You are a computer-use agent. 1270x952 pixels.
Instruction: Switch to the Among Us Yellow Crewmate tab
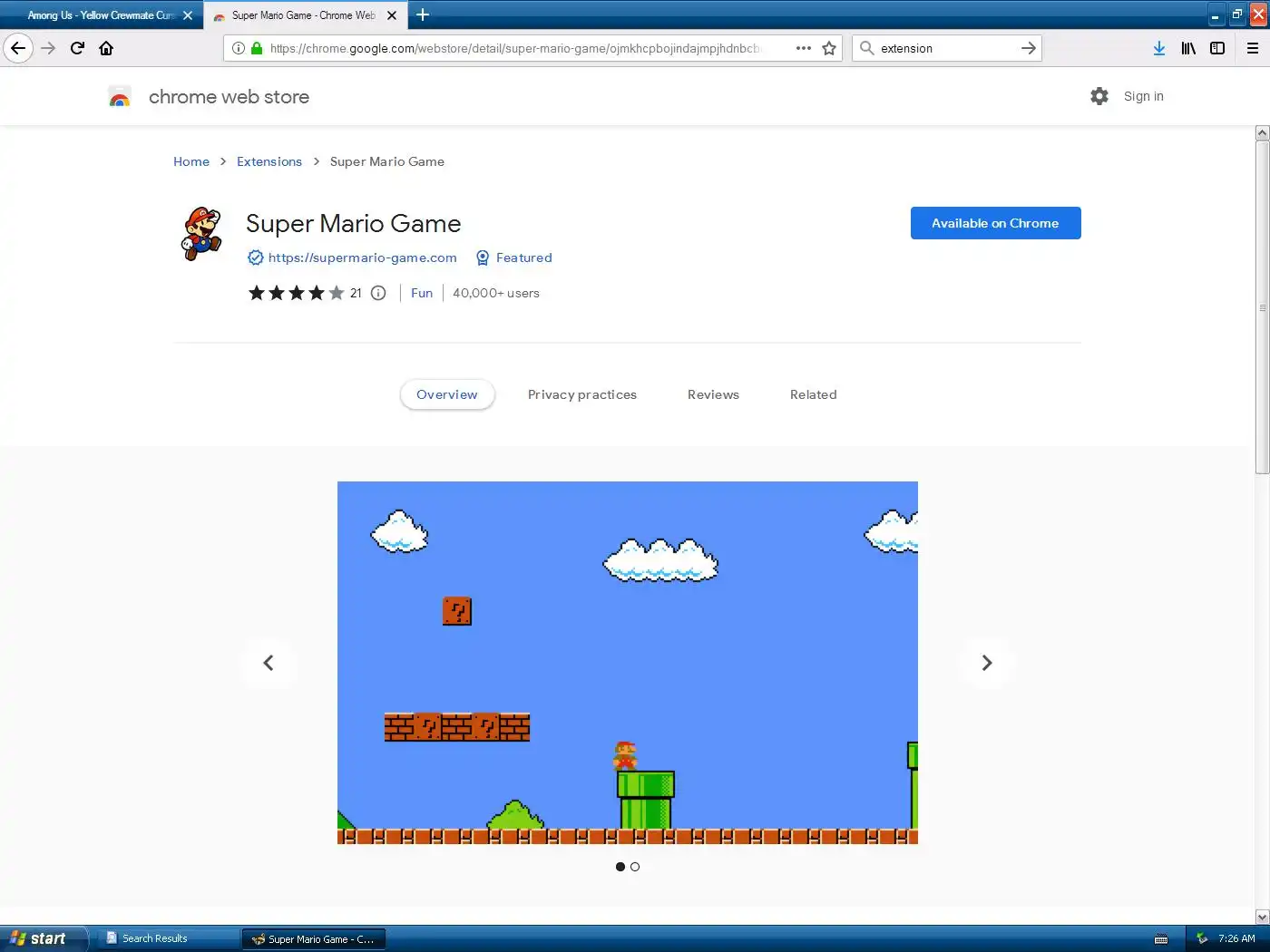(x=101, y=15)
